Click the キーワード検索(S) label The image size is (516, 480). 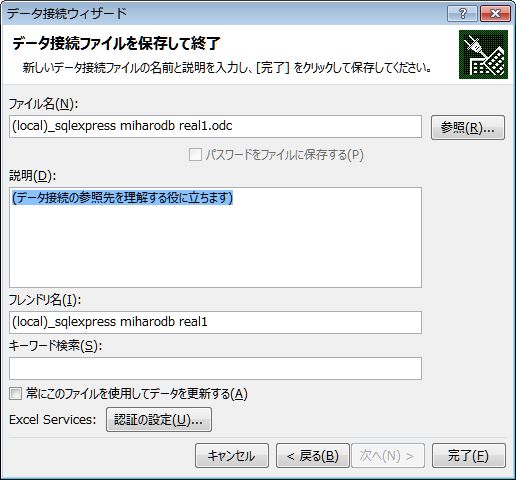55,346
